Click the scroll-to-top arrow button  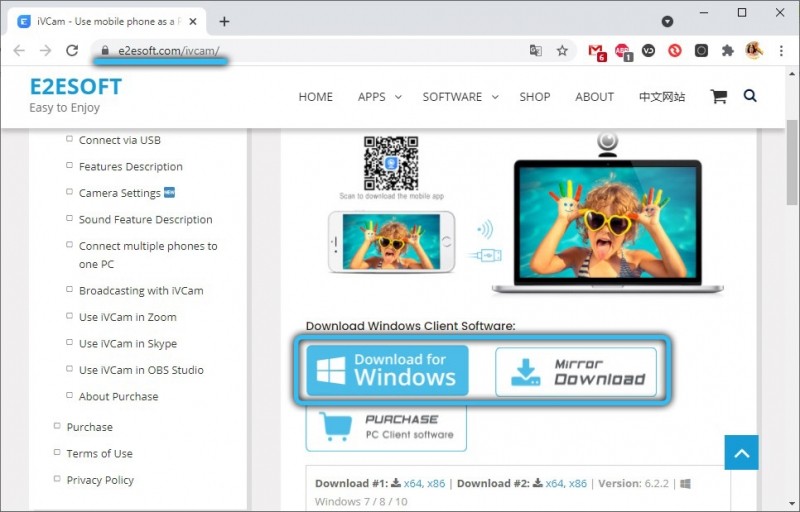click(741, 452)
